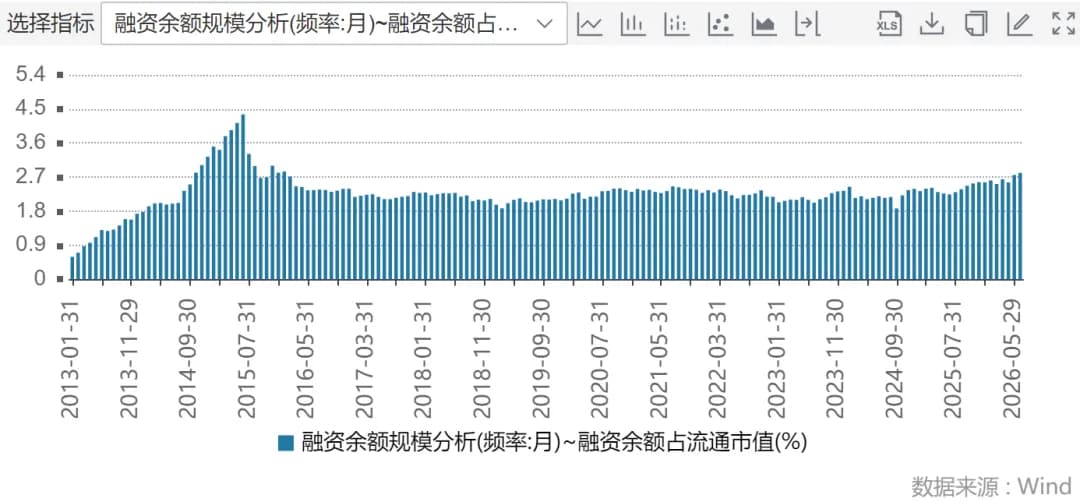Click the 2020-07-31 axis date label
This screenshot has height=502, width=1080.
click(602, 359)
